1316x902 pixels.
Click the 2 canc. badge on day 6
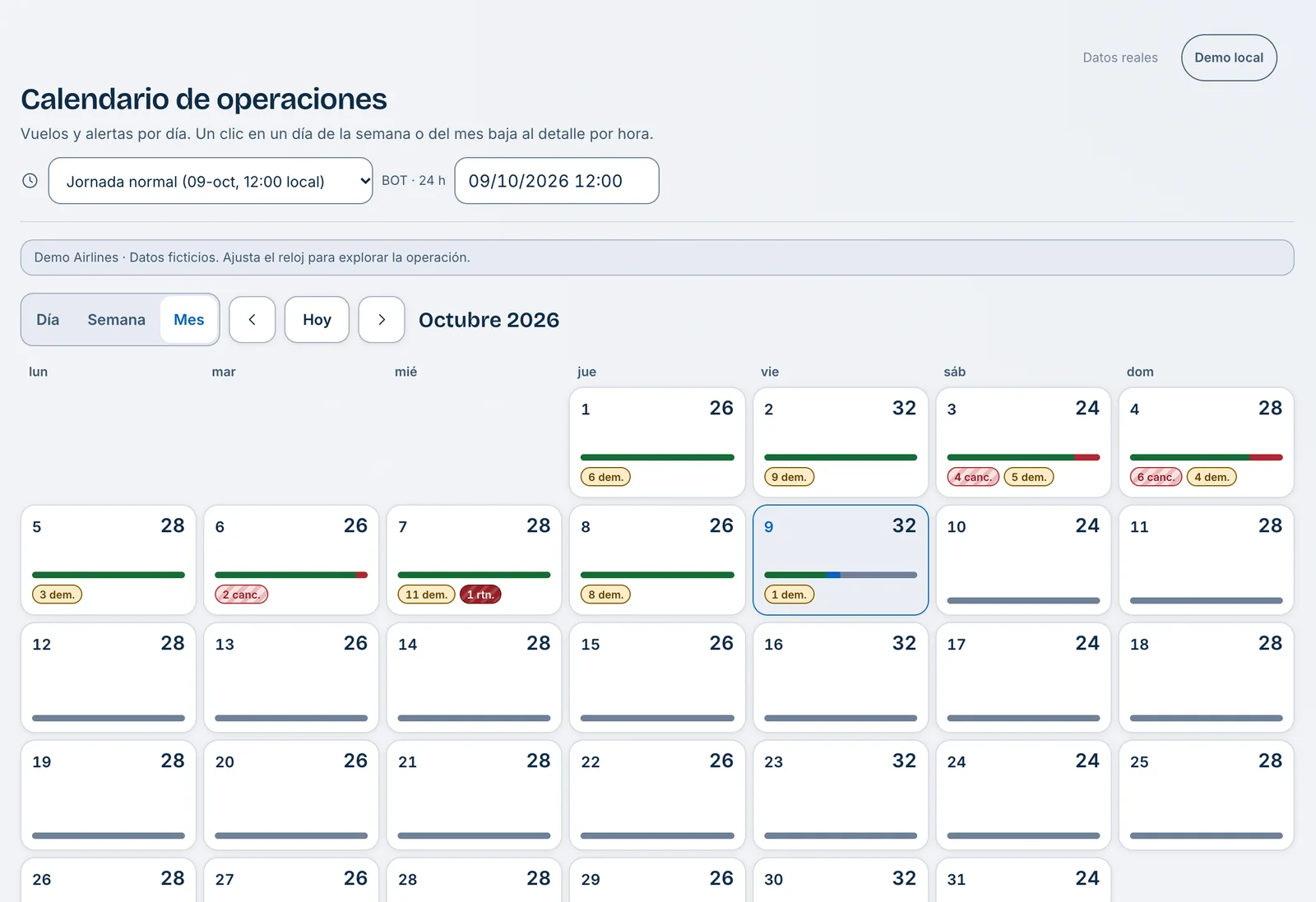click(242, 594)
